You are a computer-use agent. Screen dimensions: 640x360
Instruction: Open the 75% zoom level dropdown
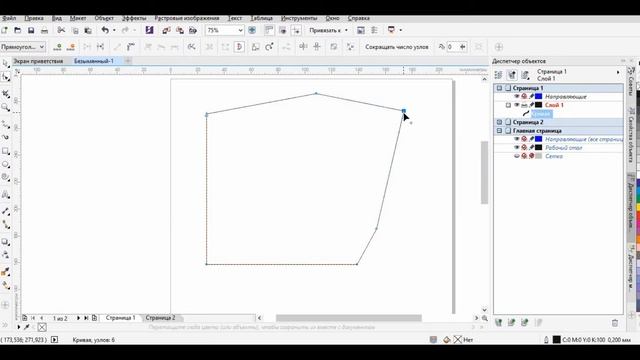coord(240,30)
